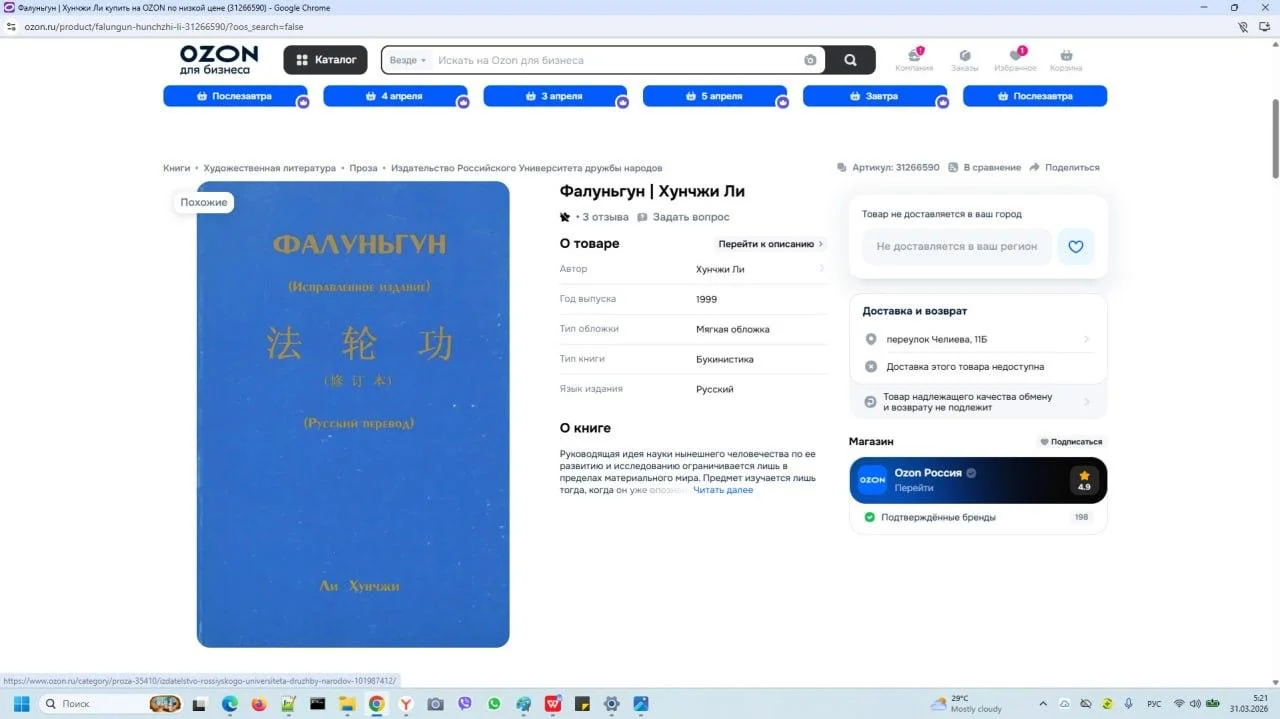
Task: Click the Букинистика value
Action: [725, 359]
